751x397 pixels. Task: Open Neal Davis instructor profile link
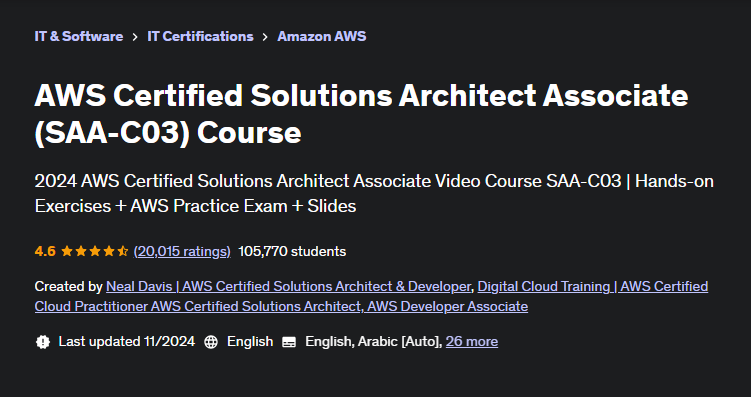click(x=288, y=286)
